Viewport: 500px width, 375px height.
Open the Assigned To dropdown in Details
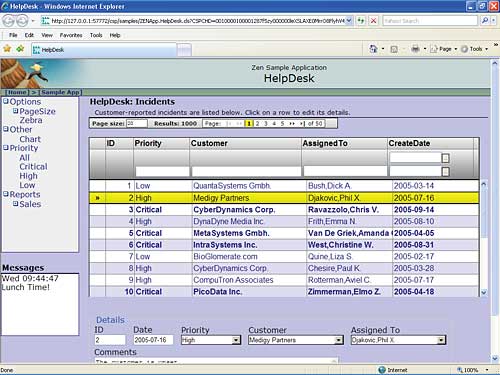pos(441,340)
